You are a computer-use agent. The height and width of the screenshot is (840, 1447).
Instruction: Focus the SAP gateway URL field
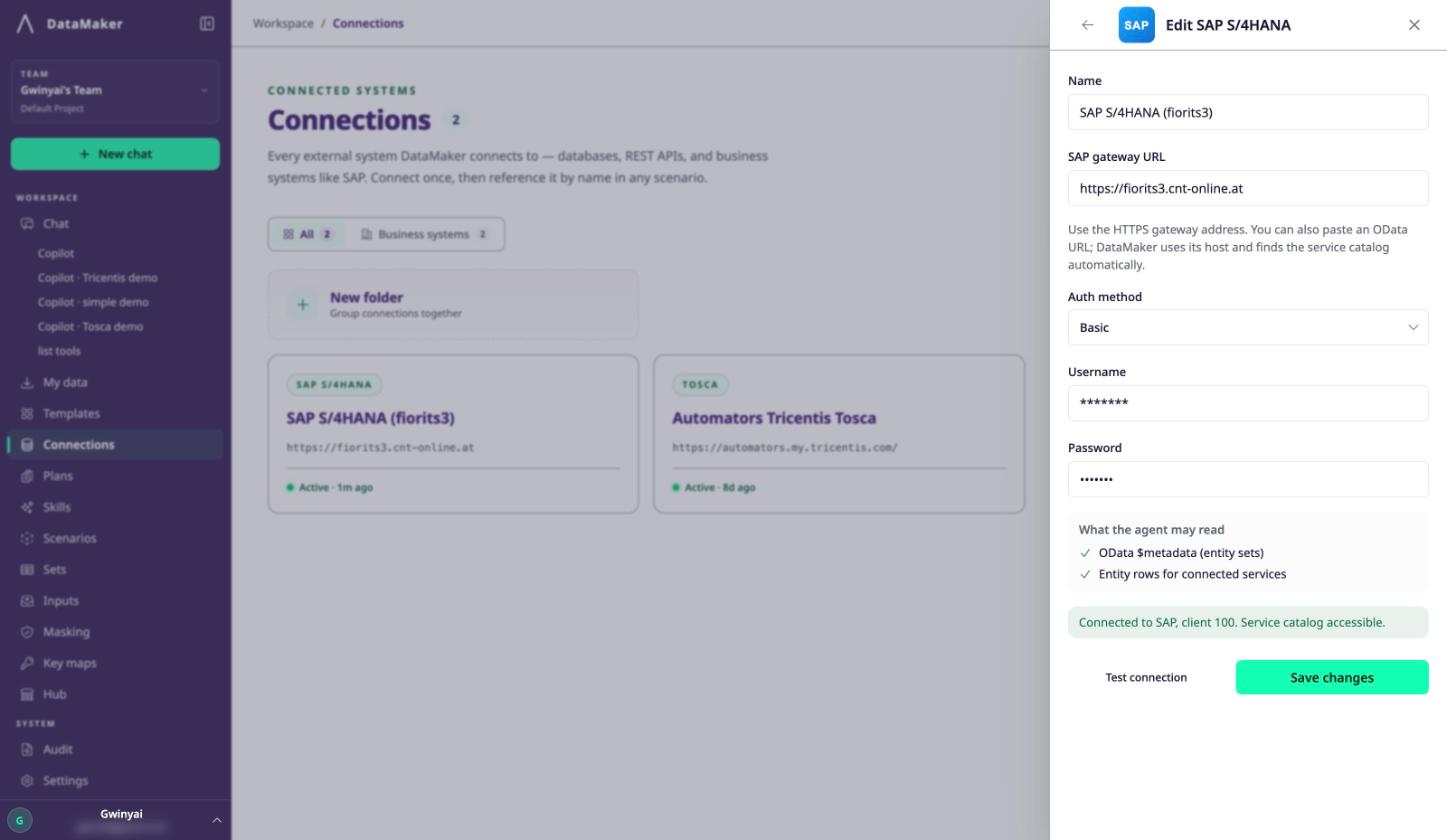1248,188
